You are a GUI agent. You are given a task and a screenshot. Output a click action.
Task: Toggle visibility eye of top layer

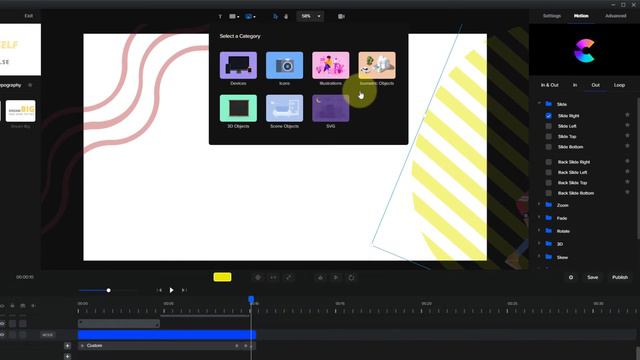point(2,324)
